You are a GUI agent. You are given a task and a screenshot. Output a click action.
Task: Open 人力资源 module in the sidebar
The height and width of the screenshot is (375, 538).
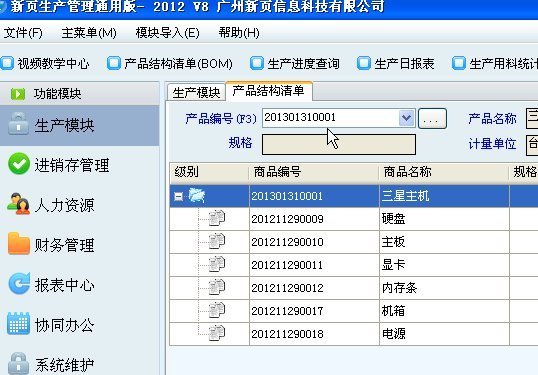click(x=64, y=206)
